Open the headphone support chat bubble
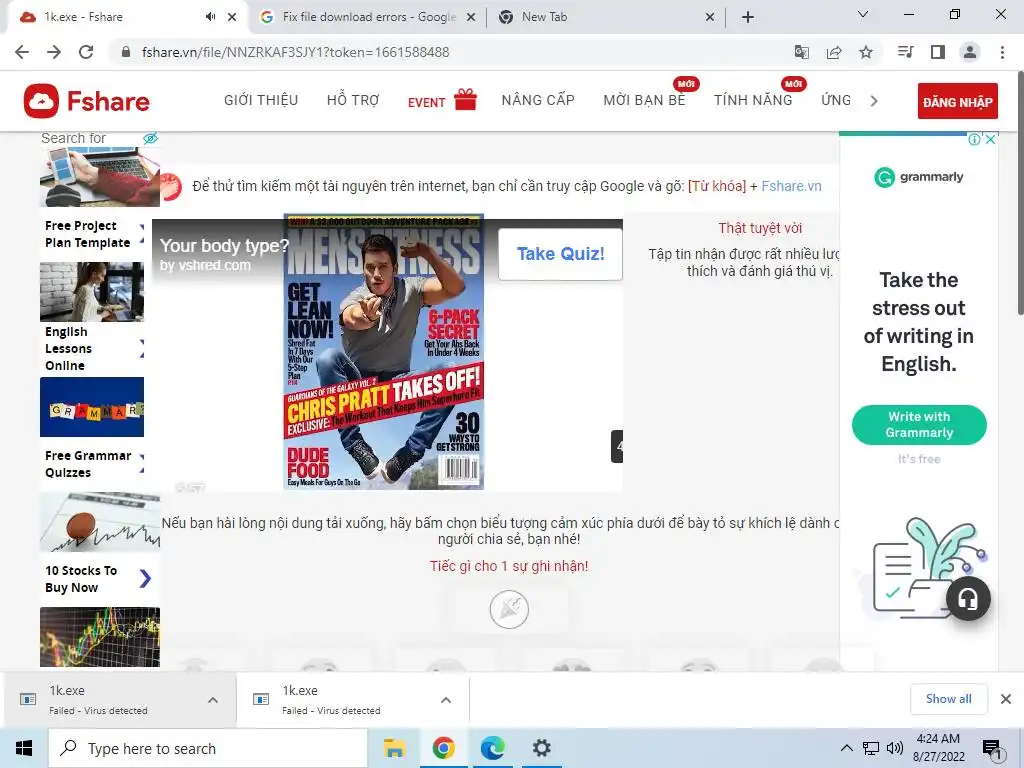 click(968, 598)
